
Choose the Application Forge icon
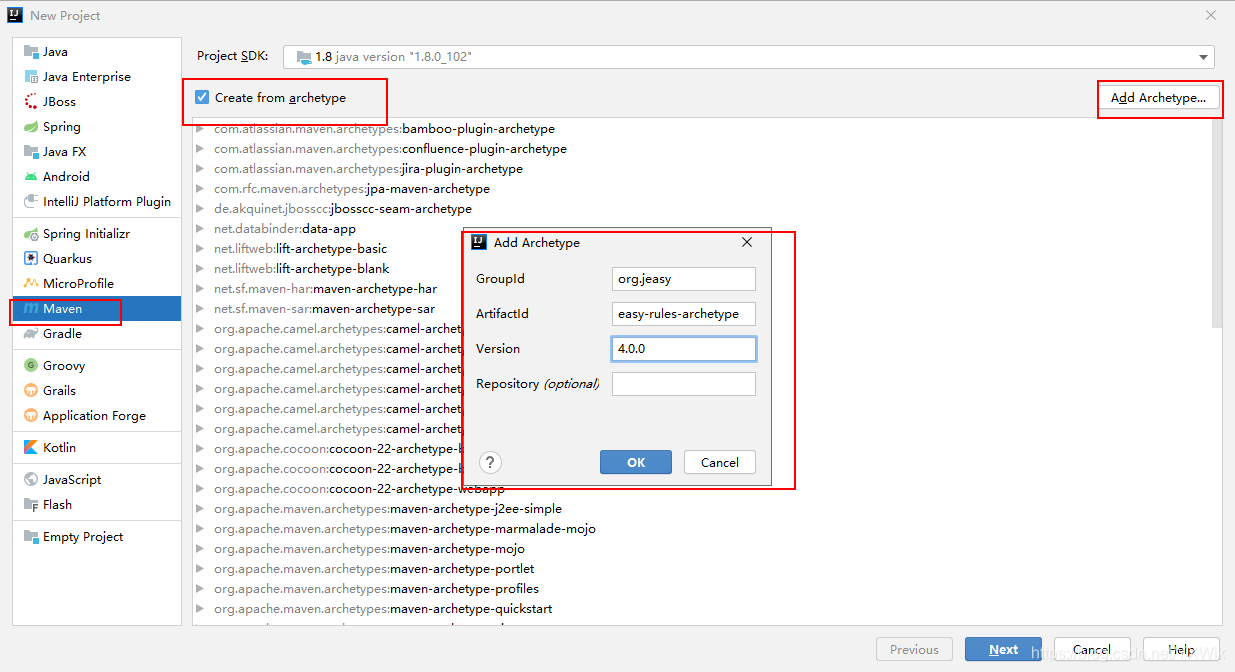31,416
